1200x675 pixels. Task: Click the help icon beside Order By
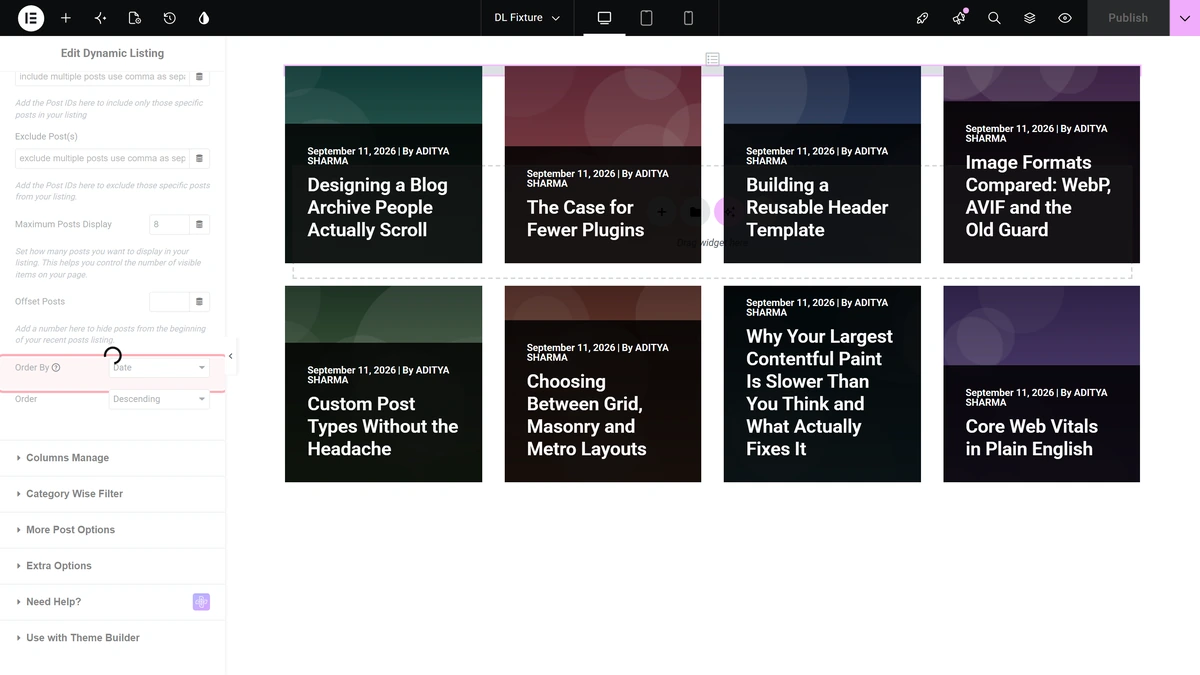tap(56, 368)
